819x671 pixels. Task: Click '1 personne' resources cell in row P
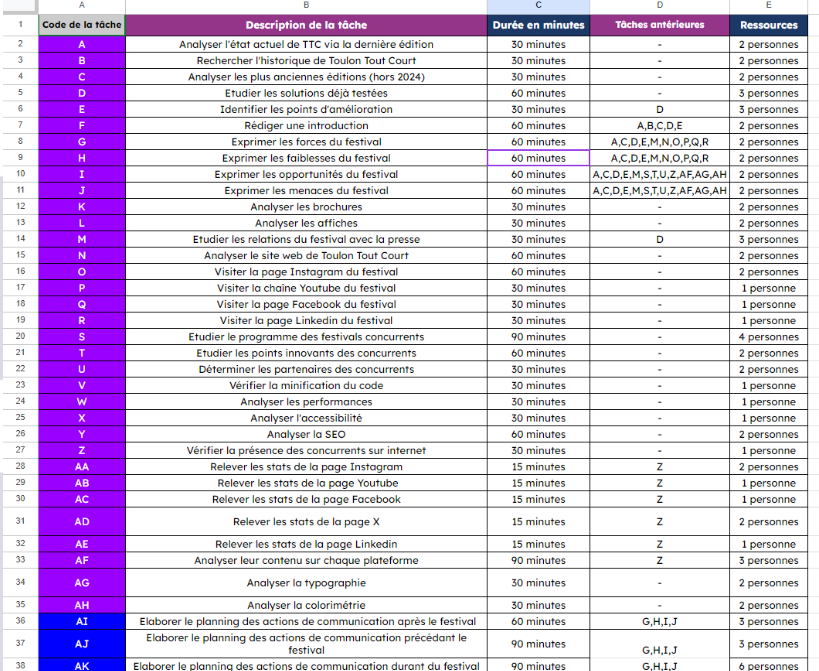(768, 288)
